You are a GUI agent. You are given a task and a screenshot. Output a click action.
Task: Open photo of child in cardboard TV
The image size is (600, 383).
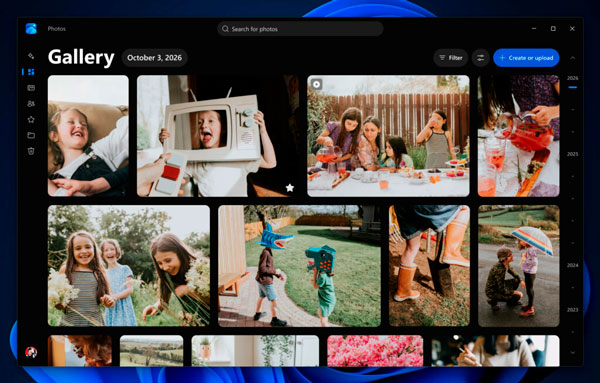point(218,136)
